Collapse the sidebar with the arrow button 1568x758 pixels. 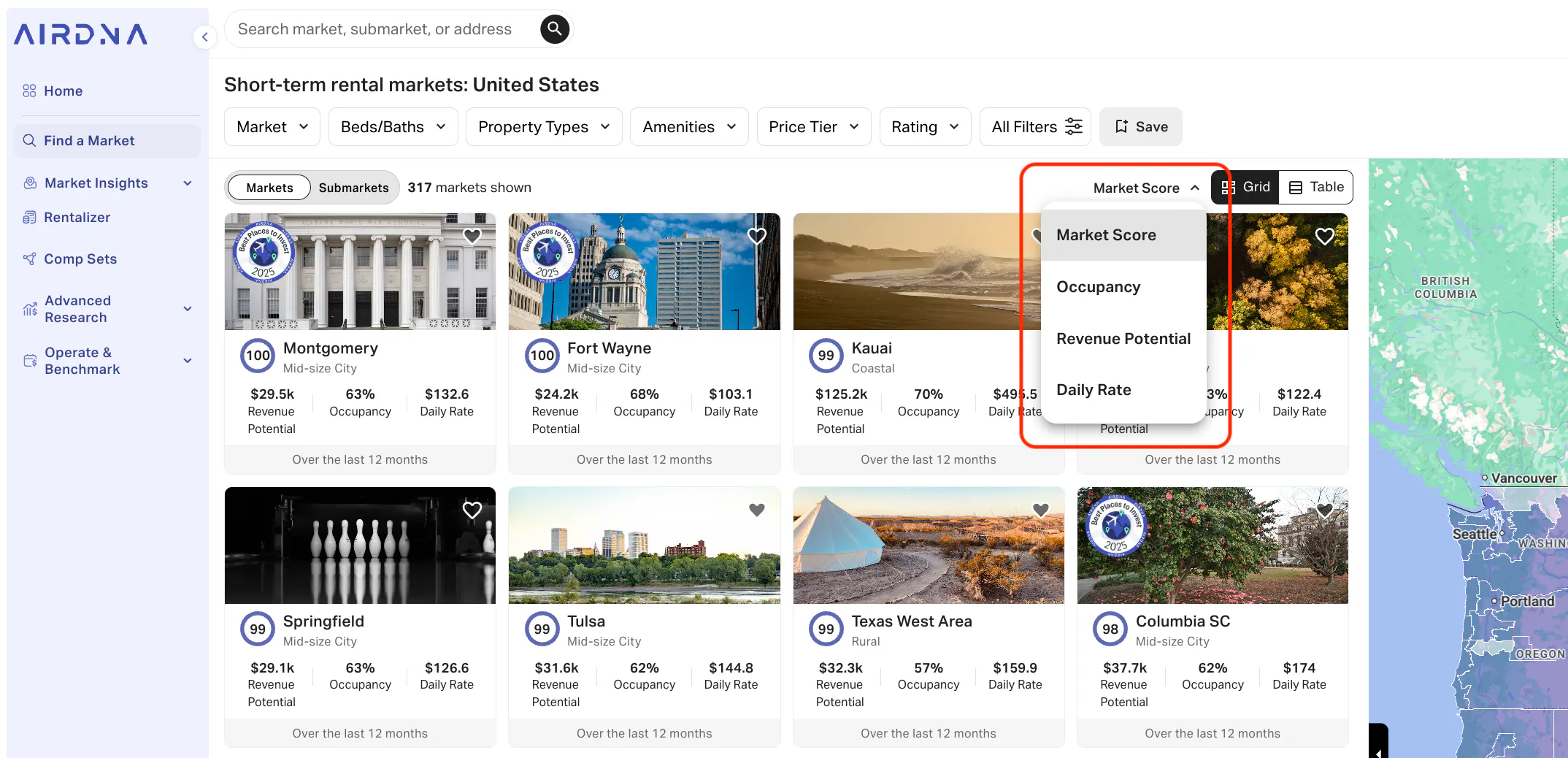coord(205,37)
